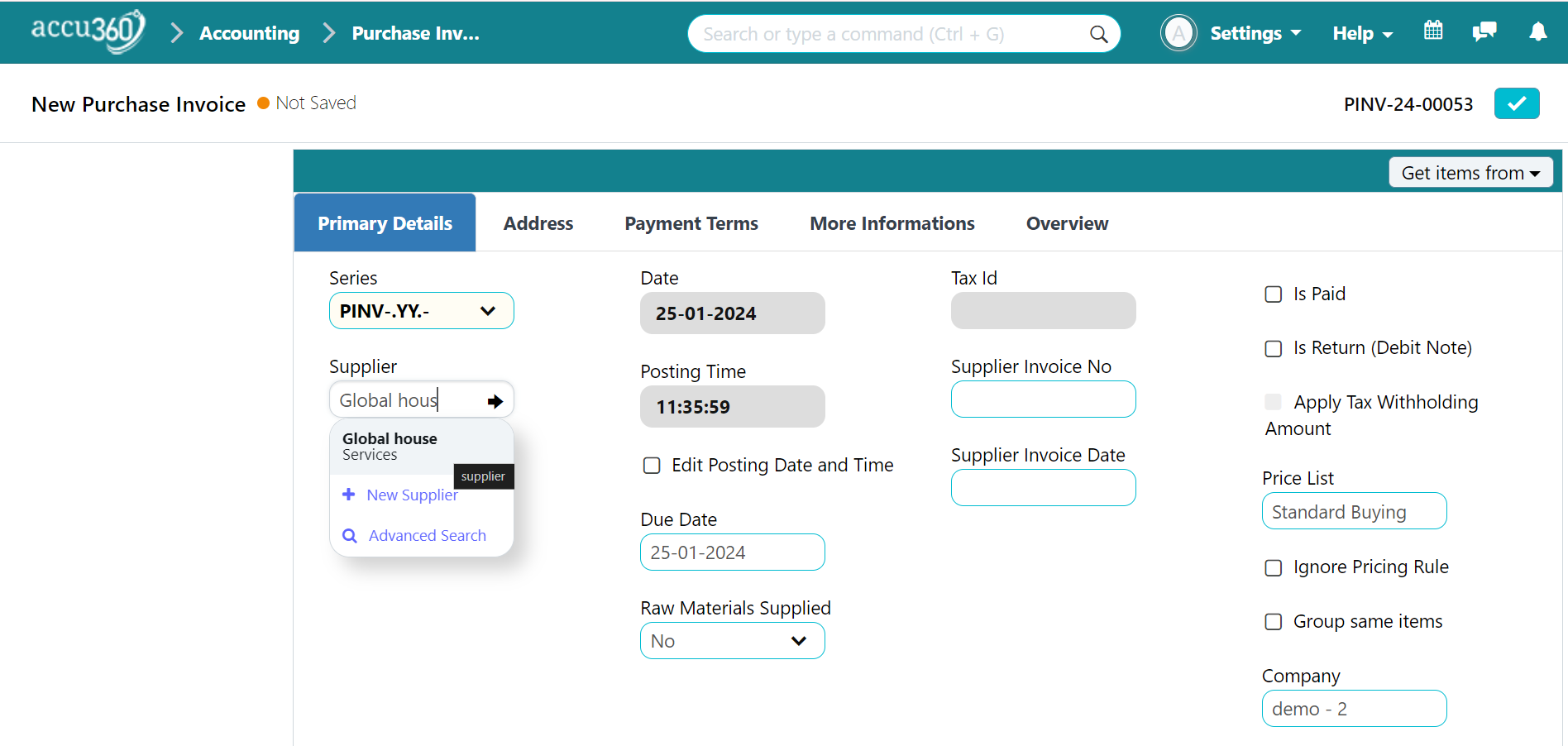Open the Help dropdown
The image size is (1568, 746).
(1363, 33)
